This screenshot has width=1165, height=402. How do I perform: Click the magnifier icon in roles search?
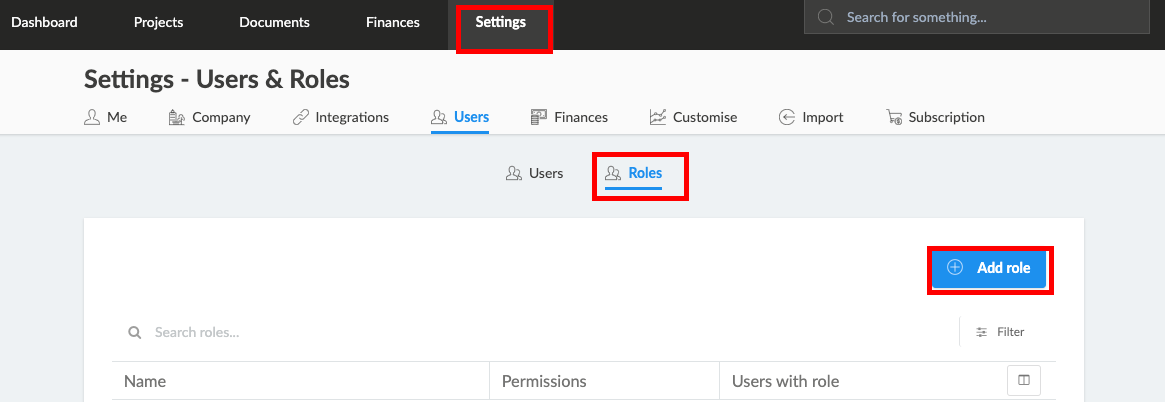tap(134, 332)
